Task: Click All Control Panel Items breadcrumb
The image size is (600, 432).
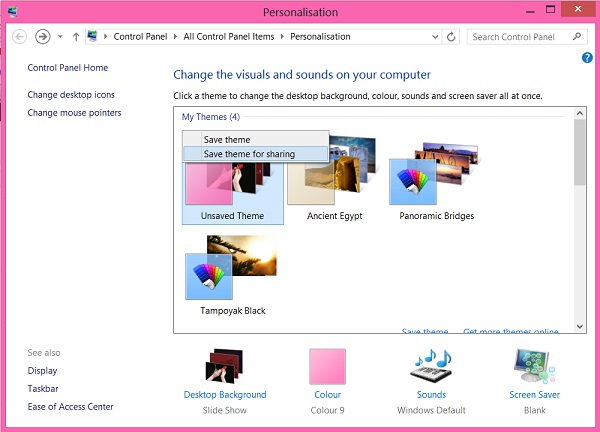Action: coord(229,37)
